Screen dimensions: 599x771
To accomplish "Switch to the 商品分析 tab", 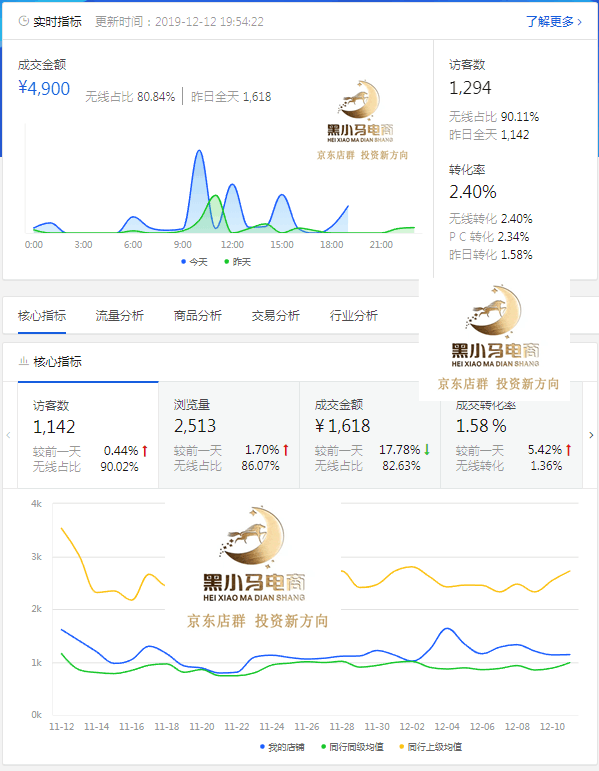I will [x=198, y=316].
